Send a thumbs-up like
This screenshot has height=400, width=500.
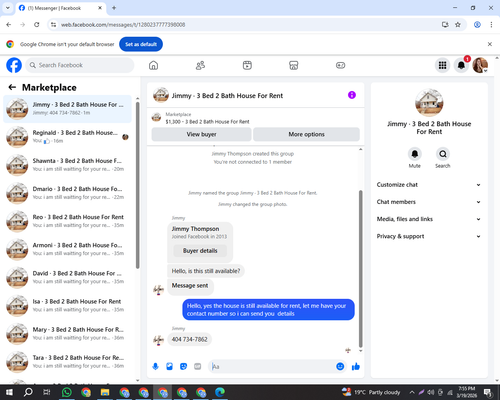coord(356,367)
